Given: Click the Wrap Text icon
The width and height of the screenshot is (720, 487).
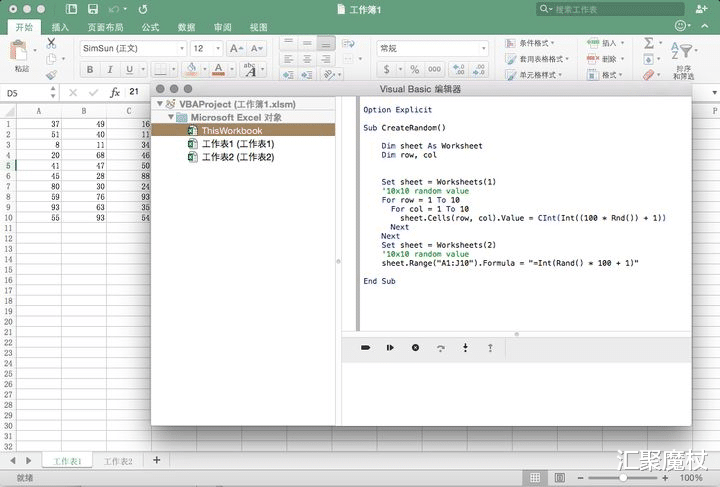Looking at the screenshot, I should [348, 44].
